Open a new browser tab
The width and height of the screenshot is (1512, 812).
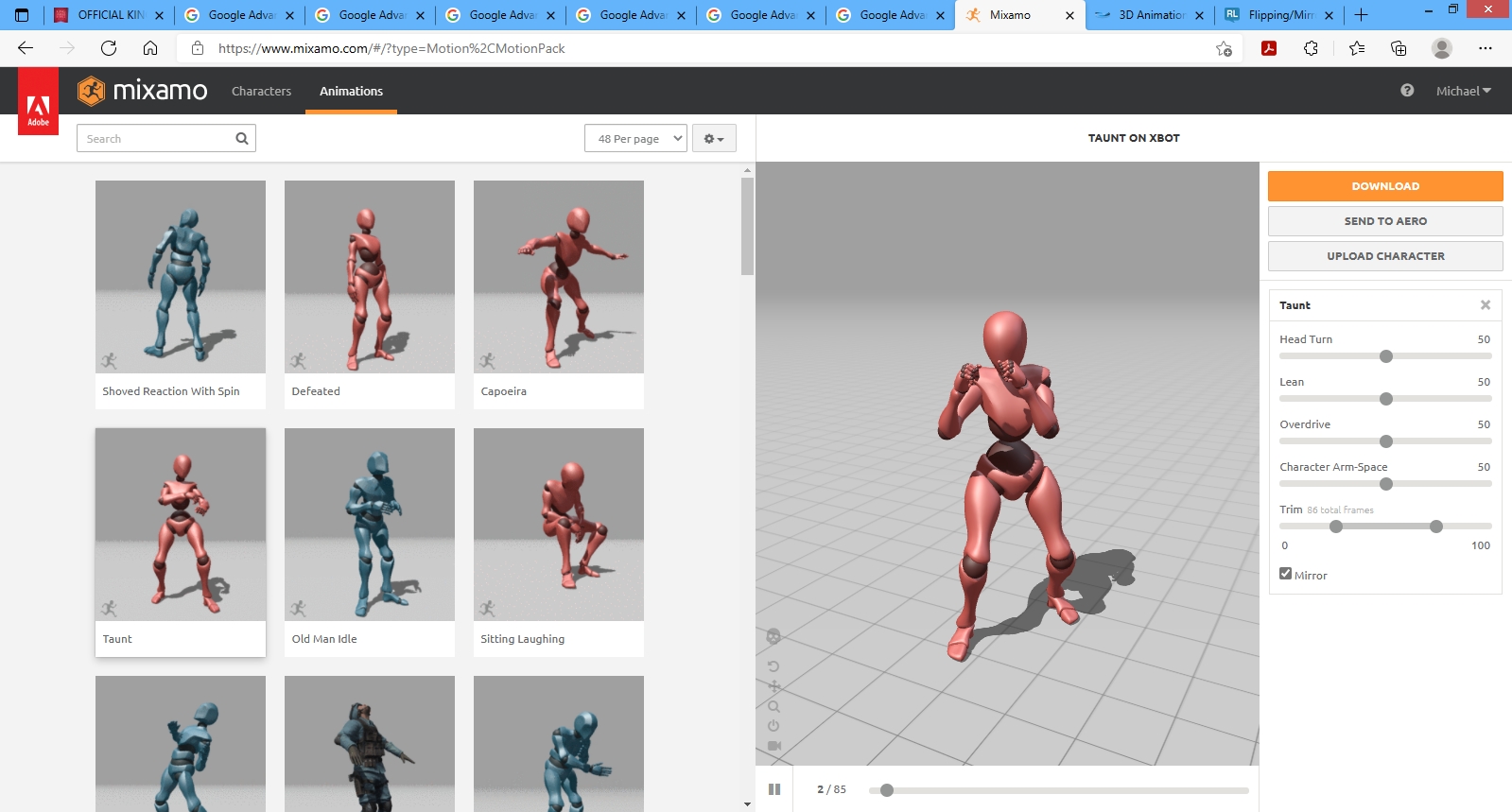click(x=1362, y=15)
